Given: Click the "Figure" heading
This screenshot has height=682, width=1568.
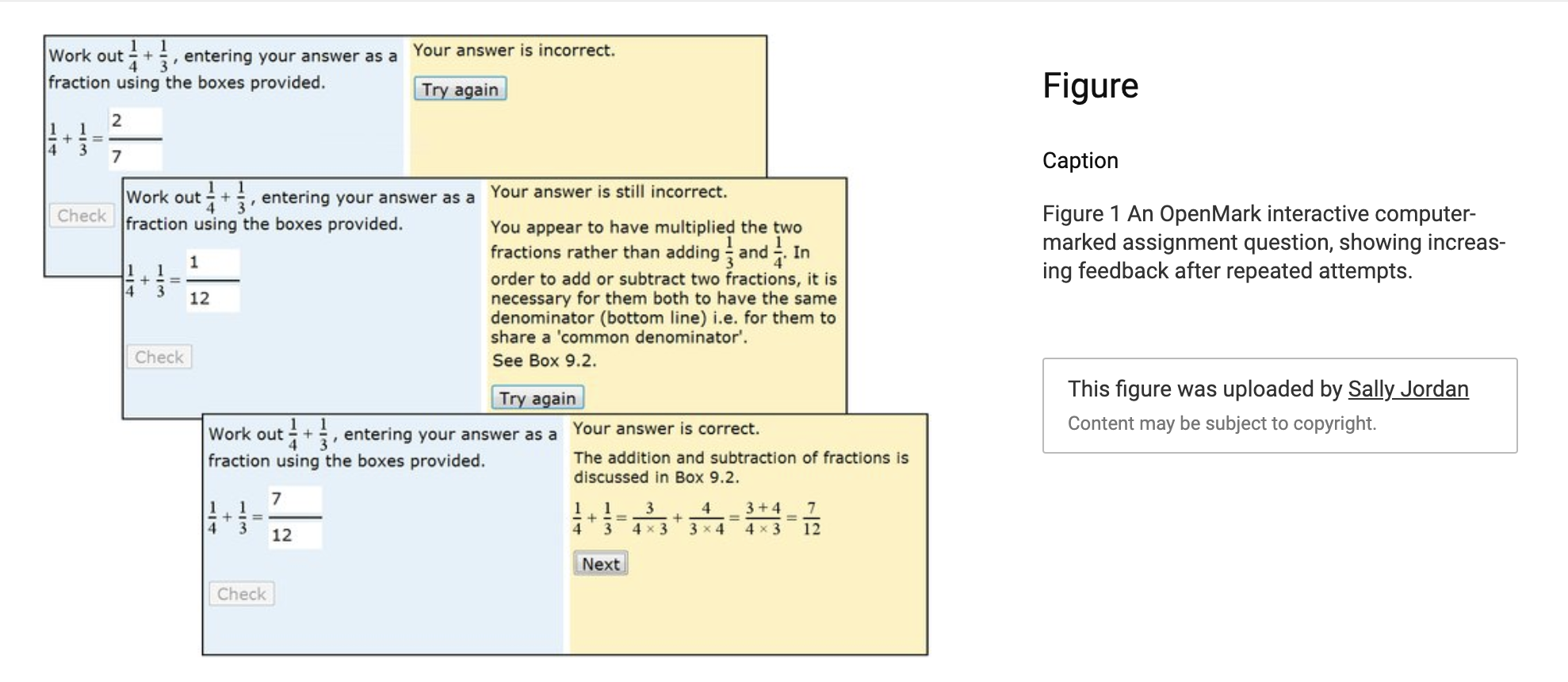Looking at the screenshot, I should [1091, 86].
